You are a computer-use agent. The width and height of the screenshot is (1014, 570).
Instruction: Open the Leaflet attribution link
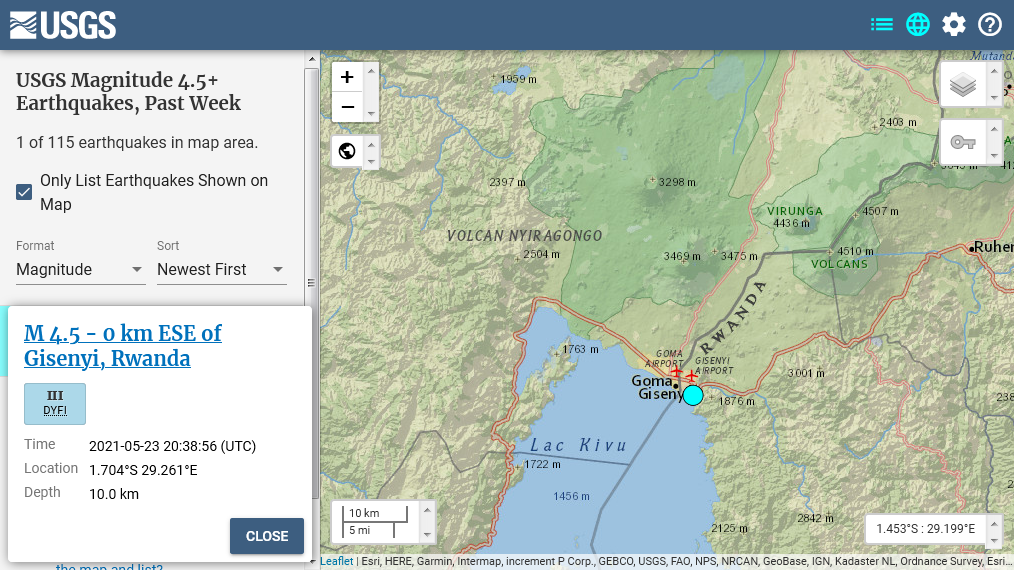(x=336, y=561)
